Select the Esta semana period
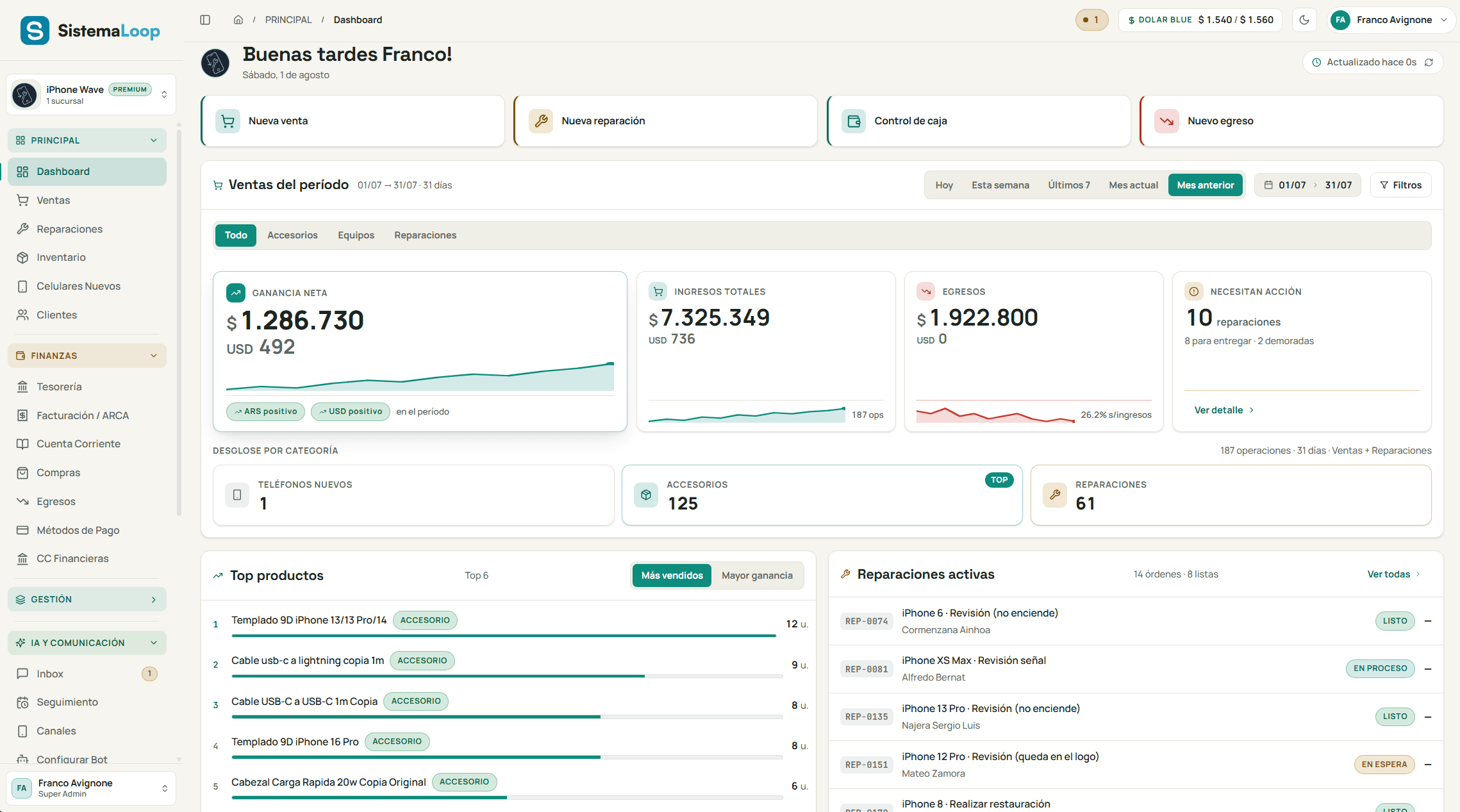This screenshot has height=812, width=1460. (1000, 185)
